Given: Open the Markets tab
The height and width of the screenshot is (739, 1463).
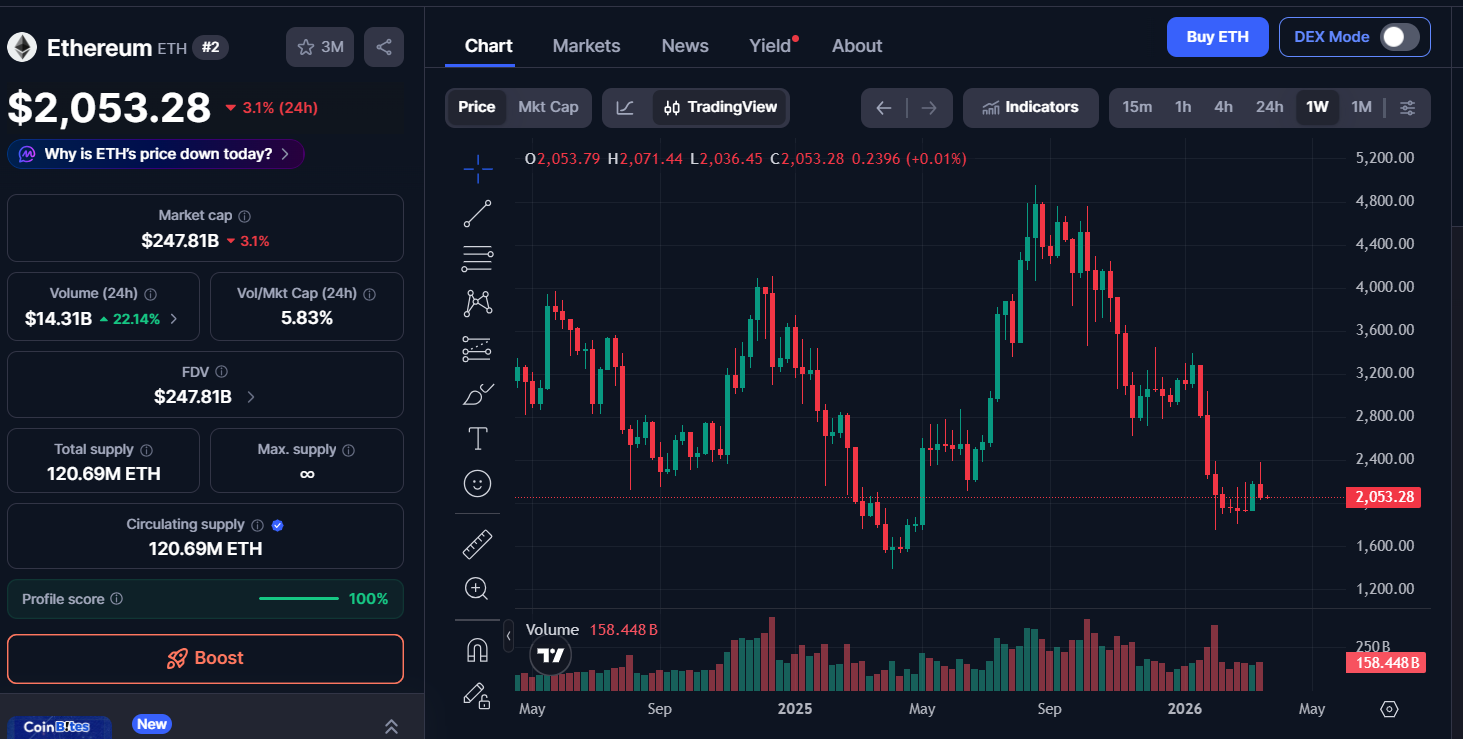Looking at the screenshot, I should tap(586, 46).
